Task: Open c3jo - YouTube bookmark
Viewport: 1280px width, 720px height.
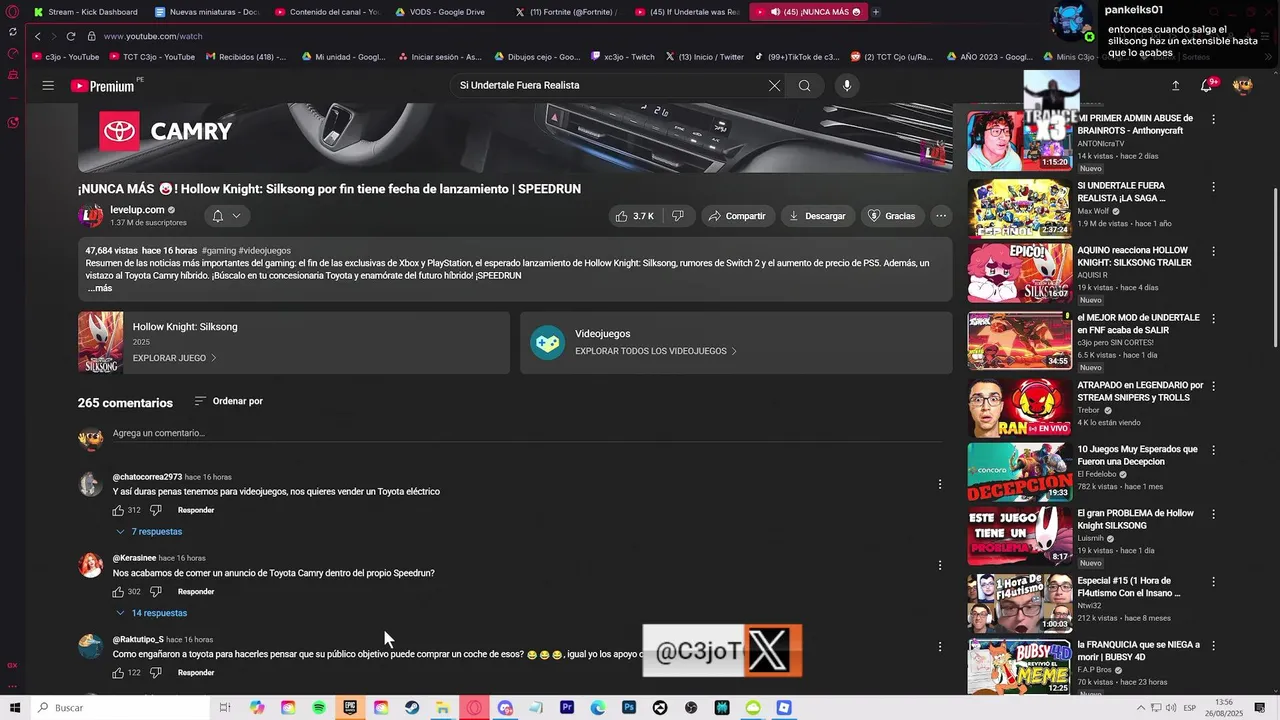Action: click(66, 57)
